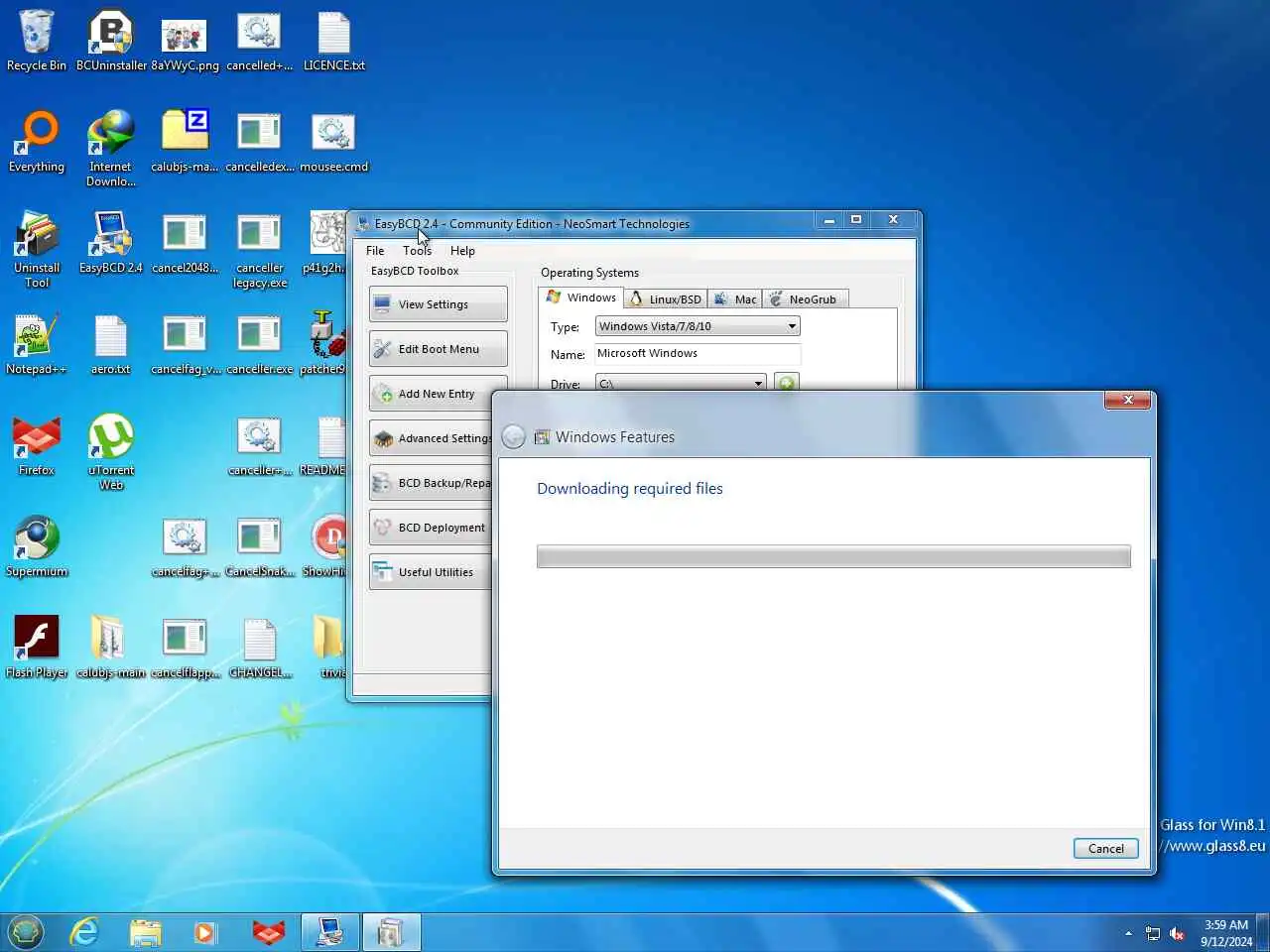Screen dimensions: 1270x952
Task: Click BCD Backup/Repair button
Action: point(431,483)
